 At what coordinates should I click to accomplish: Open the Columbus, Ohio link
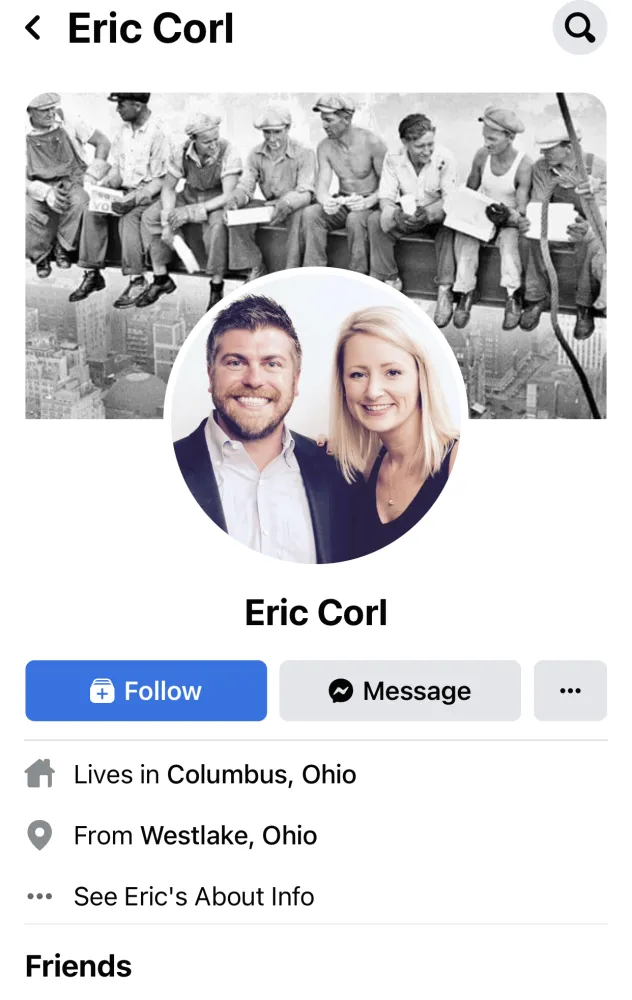[261, 774]
